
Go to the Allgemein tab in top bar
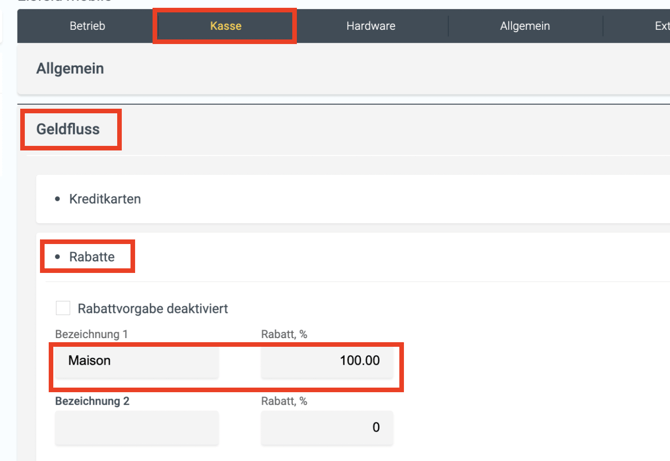coord(524,26)
